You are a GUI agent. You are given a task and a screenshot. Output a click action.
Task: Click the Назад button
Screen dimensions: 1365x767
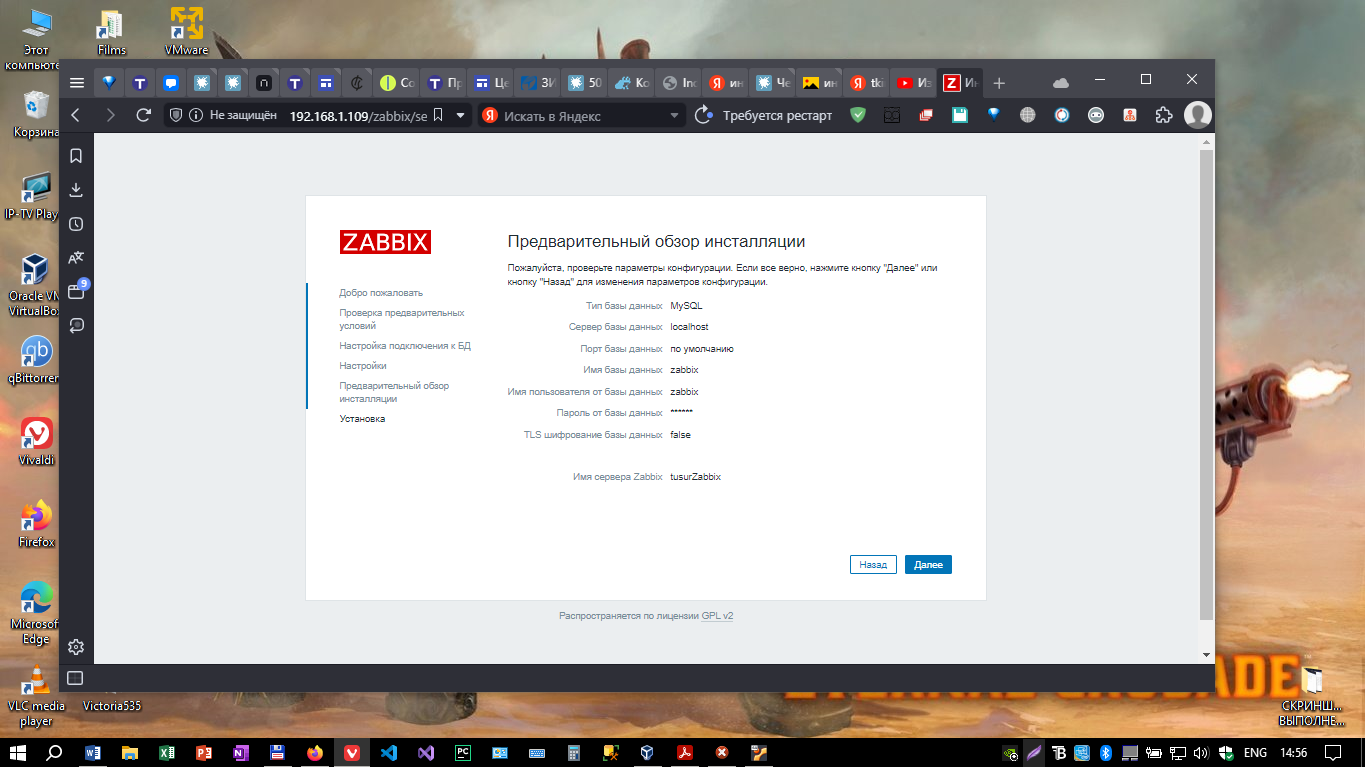[873, 565]
